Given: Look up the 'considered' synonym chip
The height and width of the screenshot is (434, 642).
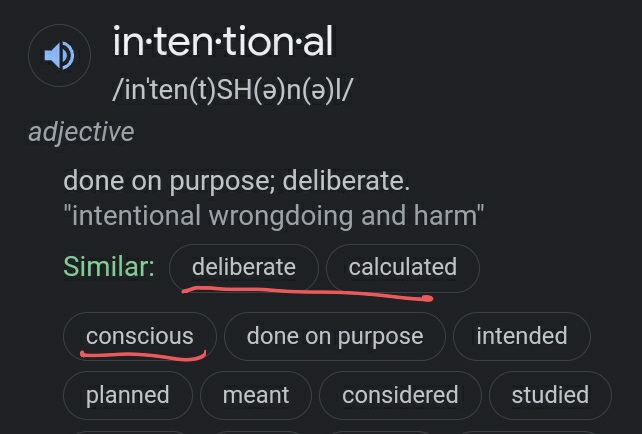Looking at the screenshot, I should (400, 395).
